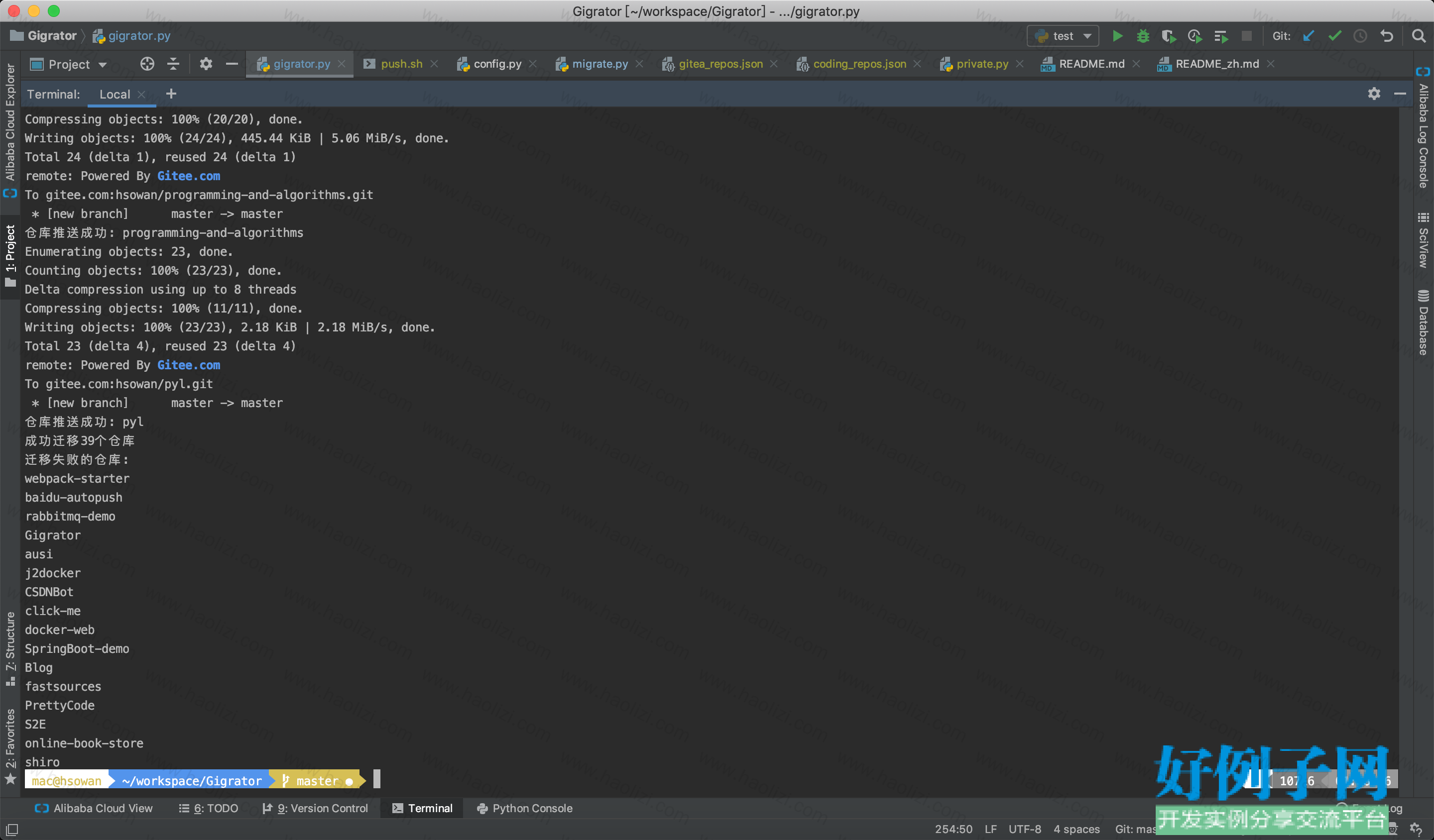Click SpringBoot-demo line in terminal output
The width and height of the screenshot is (1434, 840).
tap(77, 648)
